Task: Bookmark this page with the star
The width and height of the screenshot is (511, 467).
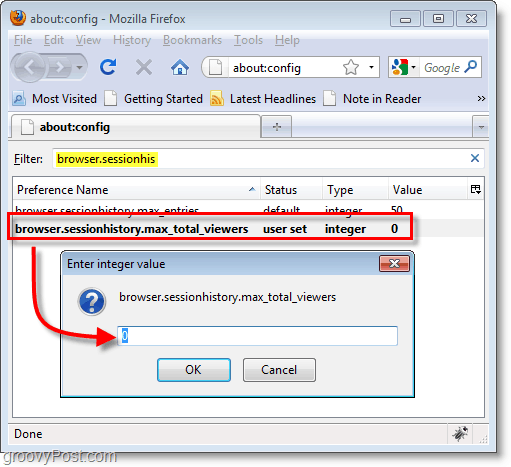Action: [351, 68]
